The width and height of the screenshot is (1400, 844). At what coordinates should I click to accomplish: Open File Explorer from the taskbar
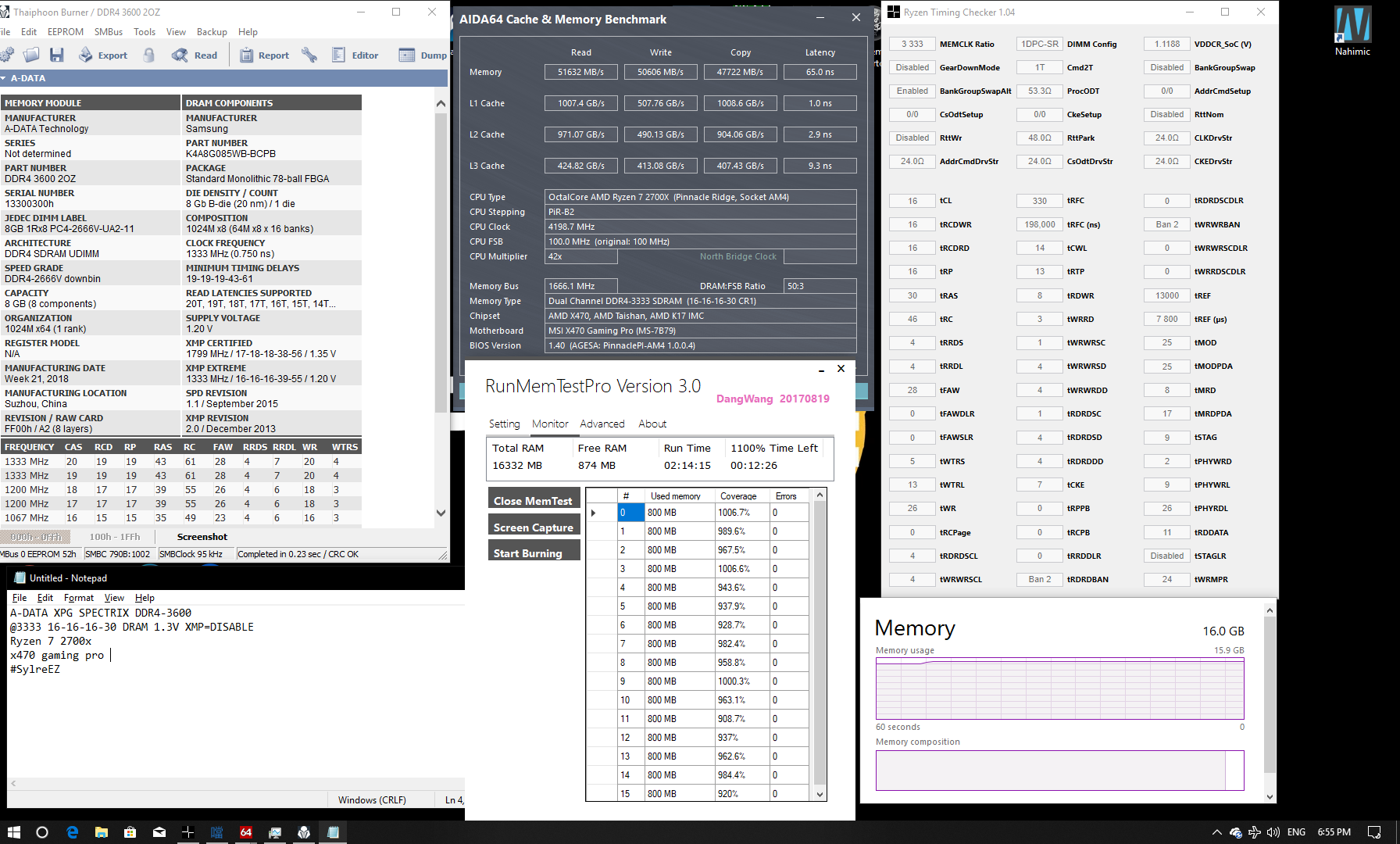(101, 832)
